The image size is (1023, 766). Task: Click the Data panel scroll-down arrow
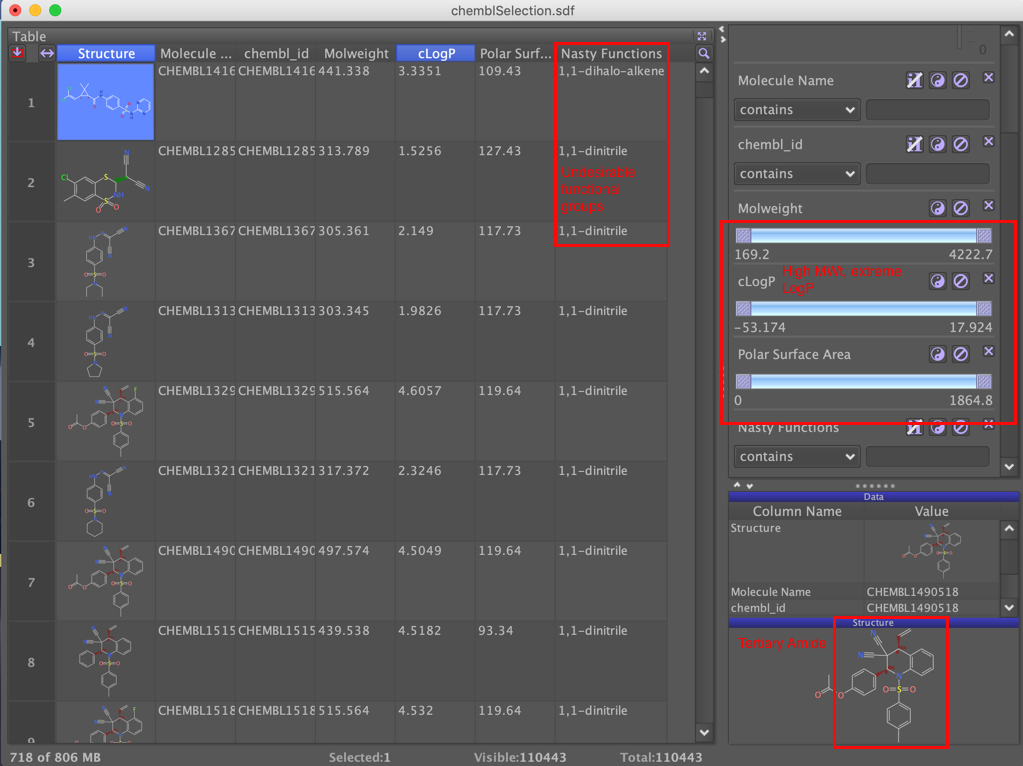[x=1009, y=607]
